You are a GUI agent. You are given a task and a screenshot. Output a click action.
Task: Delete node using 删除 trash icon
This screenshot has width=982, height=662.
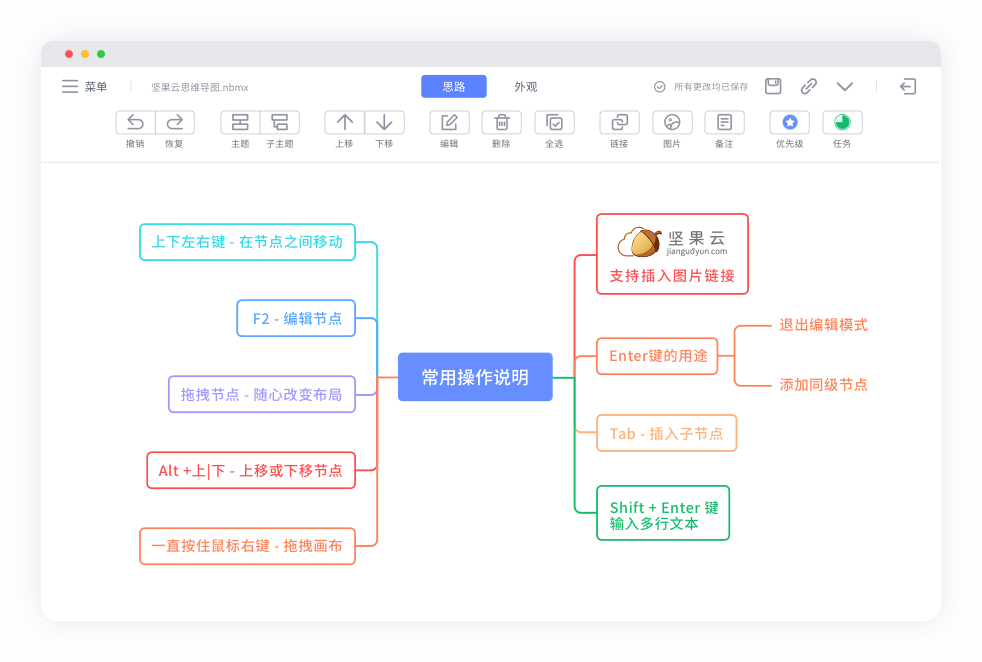pos(502,122)
